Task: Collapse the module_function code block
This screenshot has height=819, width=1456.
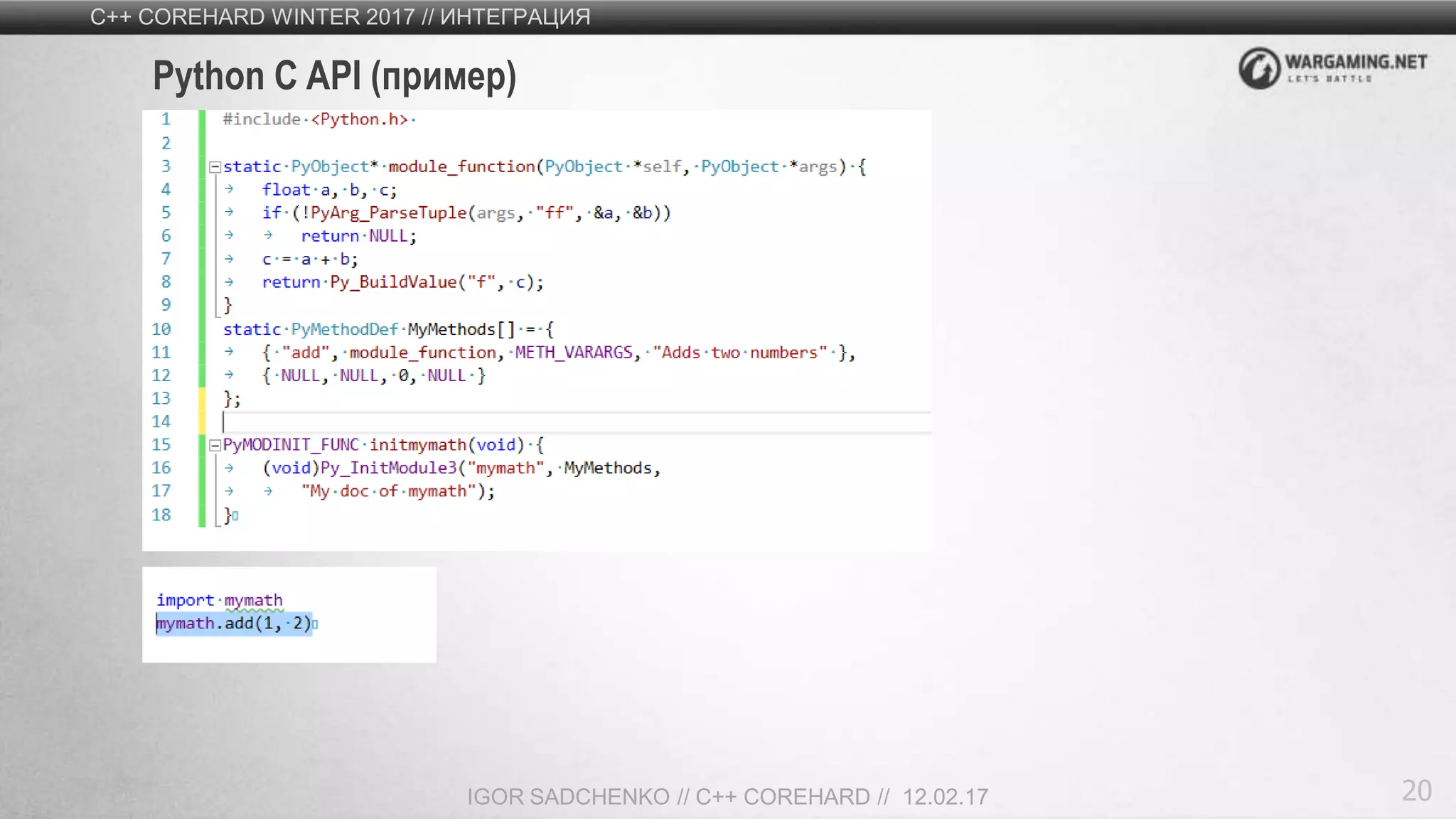Action: [215, 168]
